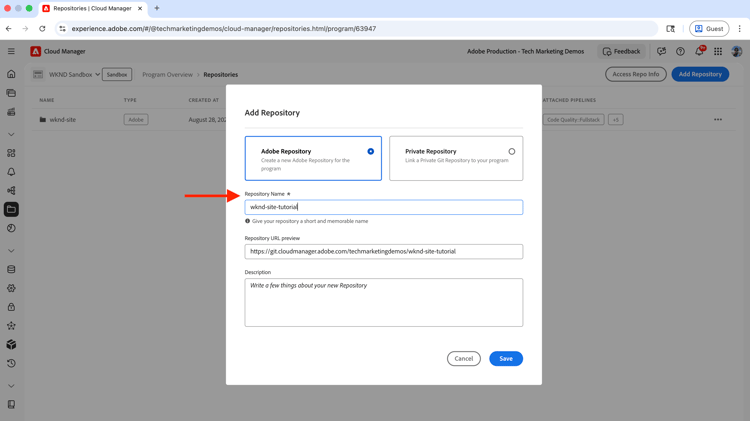Open the history icon in sidebar

11,364
